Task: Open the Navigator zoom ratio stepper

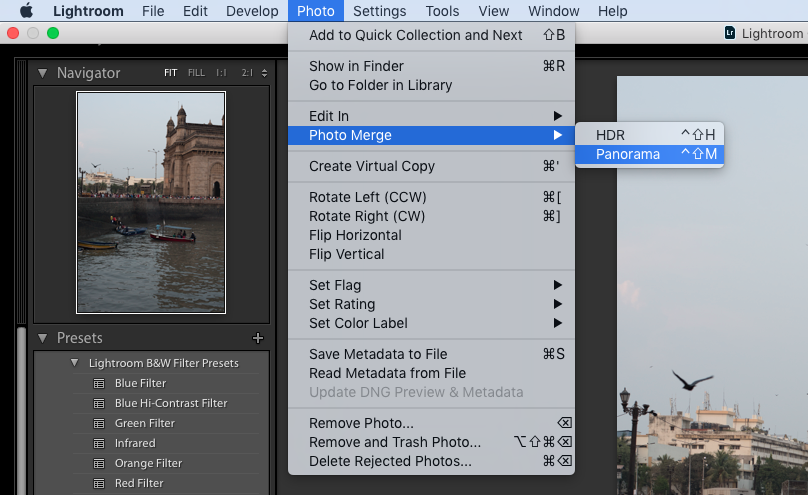Action: point(264,73)
